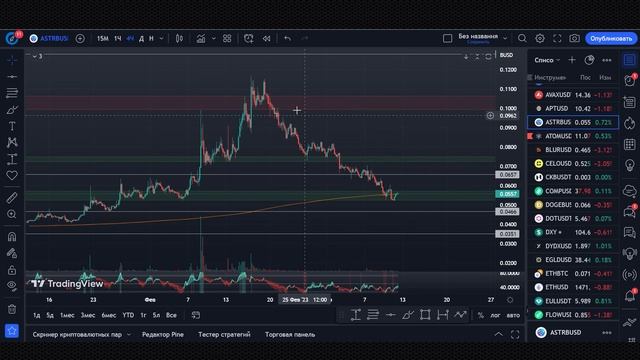Toggle magnet mode in left toolbar
The height and width of the screenshot is (360, 640).
click(x=12, y=236)
